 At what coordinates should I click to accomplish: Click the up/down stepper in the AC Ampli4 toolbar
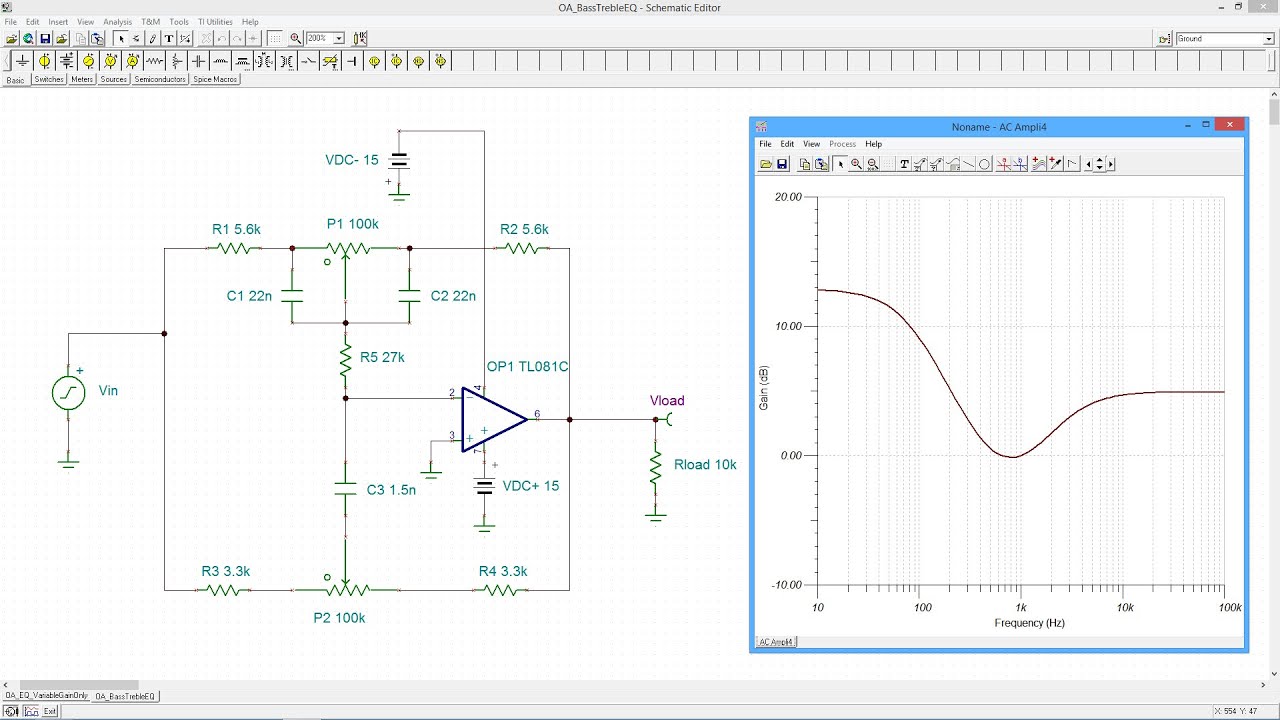tap(1099, 164)
